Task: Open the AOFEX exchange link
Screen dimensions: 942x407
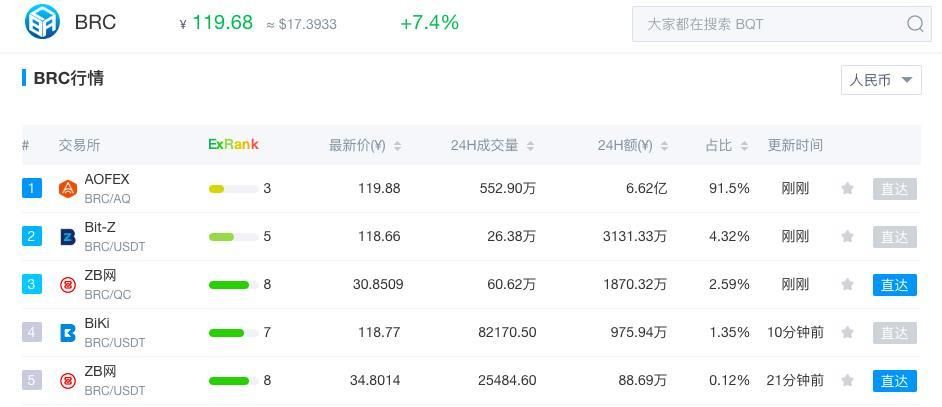Action: click(x=107, y=179)
